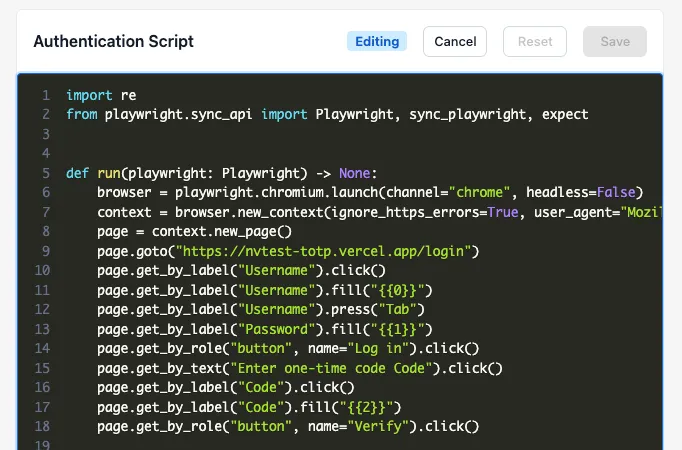The height and width of the screenshot is (450, 682).
Task: Click the Username press("Tab") line
Action: click(x=261, y=309)
